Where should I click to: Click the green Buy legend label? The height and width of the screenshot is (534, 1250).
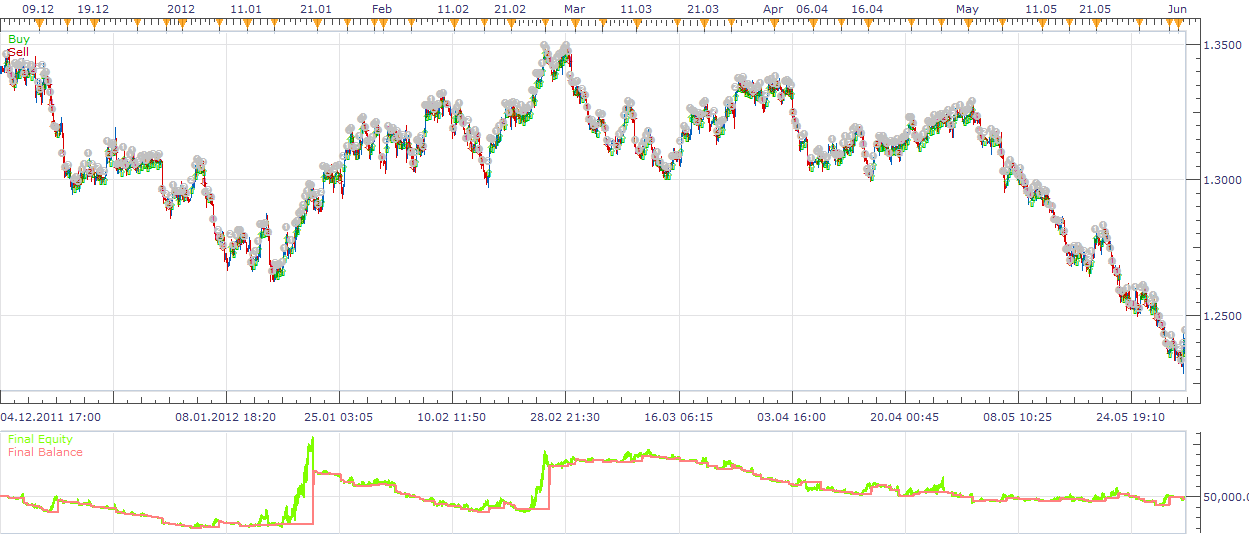click(18, 39)
